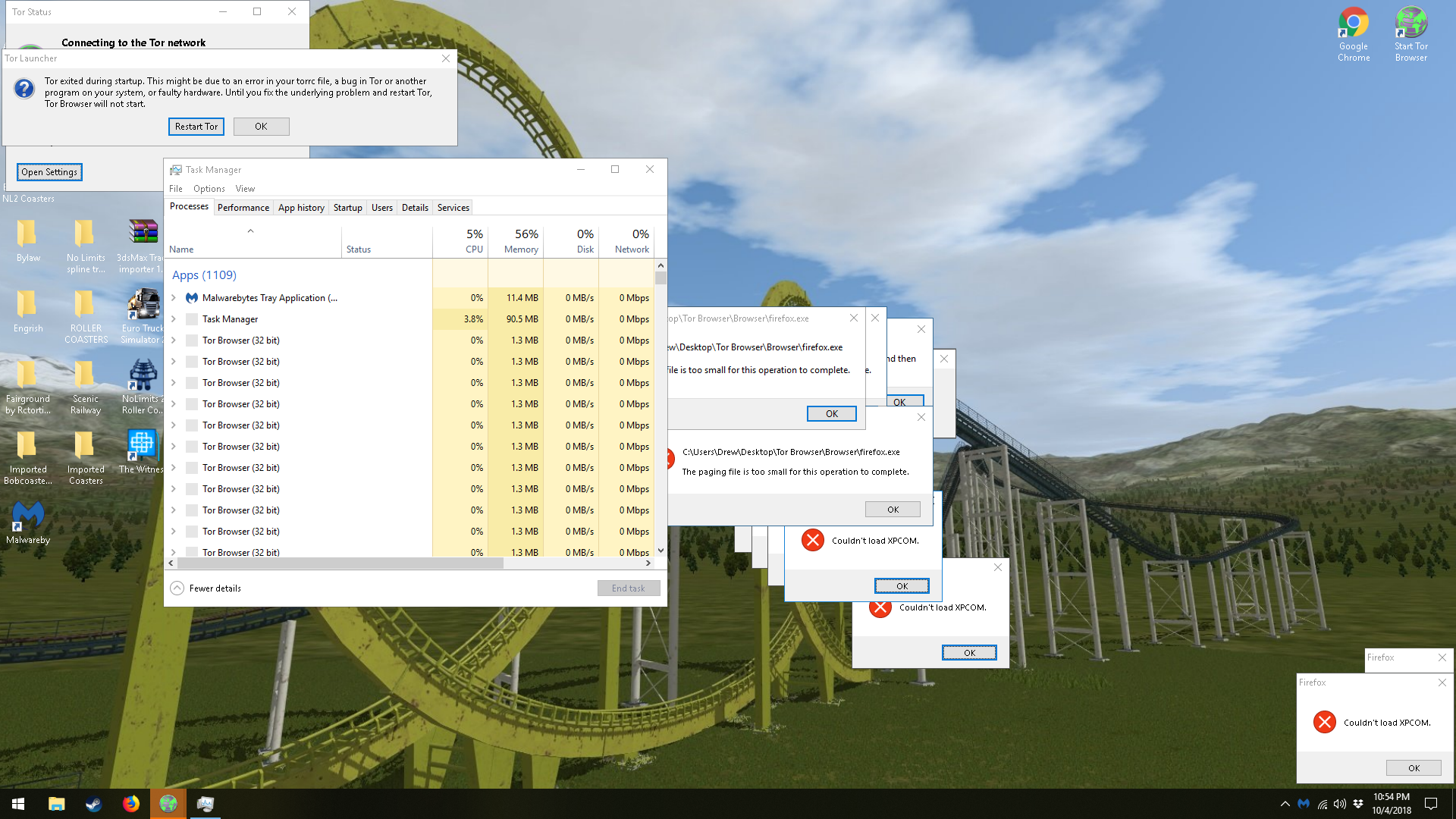Click volume icon in system tray
This screenshot has width=1456, height=819.
(1340, 804)
